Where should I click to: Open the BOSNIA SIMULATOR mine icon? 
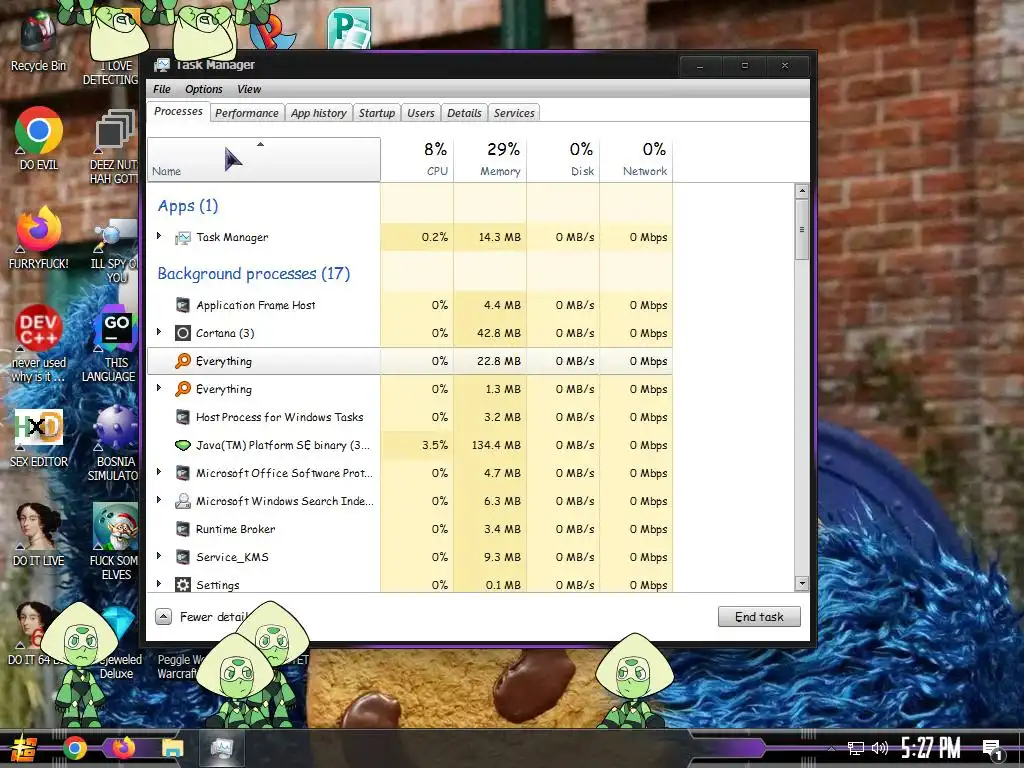click(x=116, y=429)
